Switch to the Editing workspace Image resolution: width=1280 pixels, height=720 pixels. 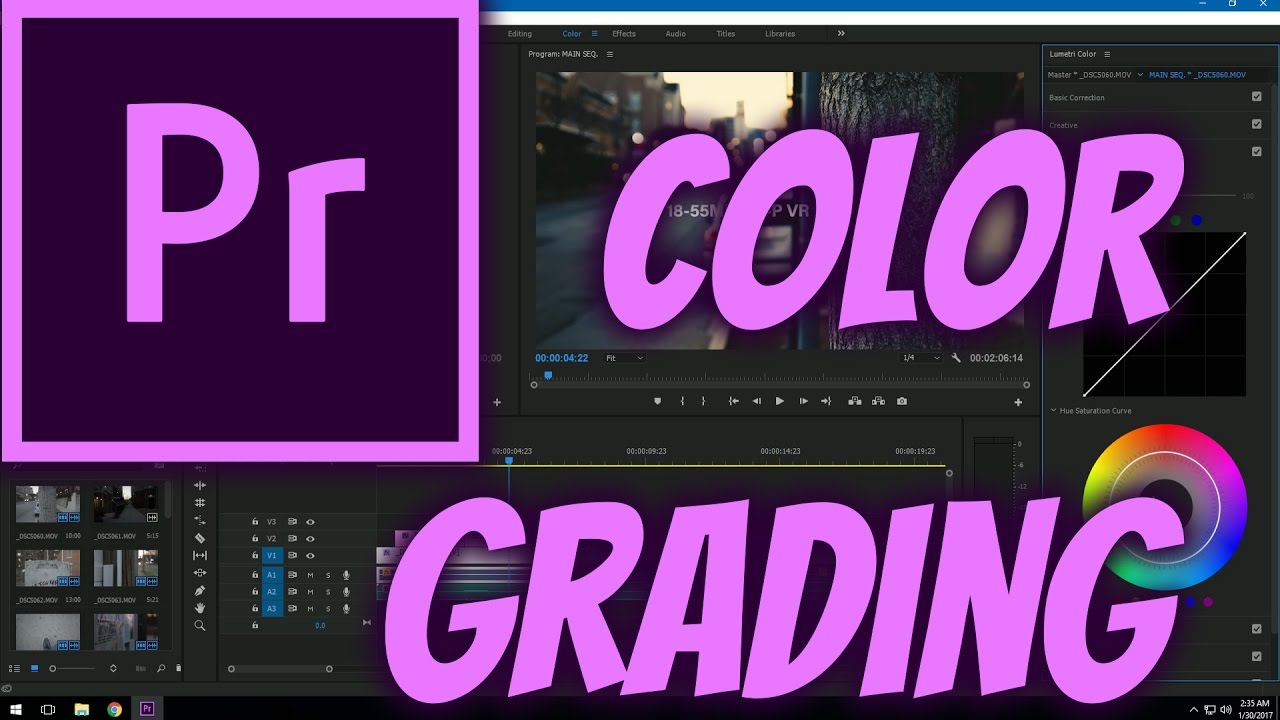[x=520, y=34]
